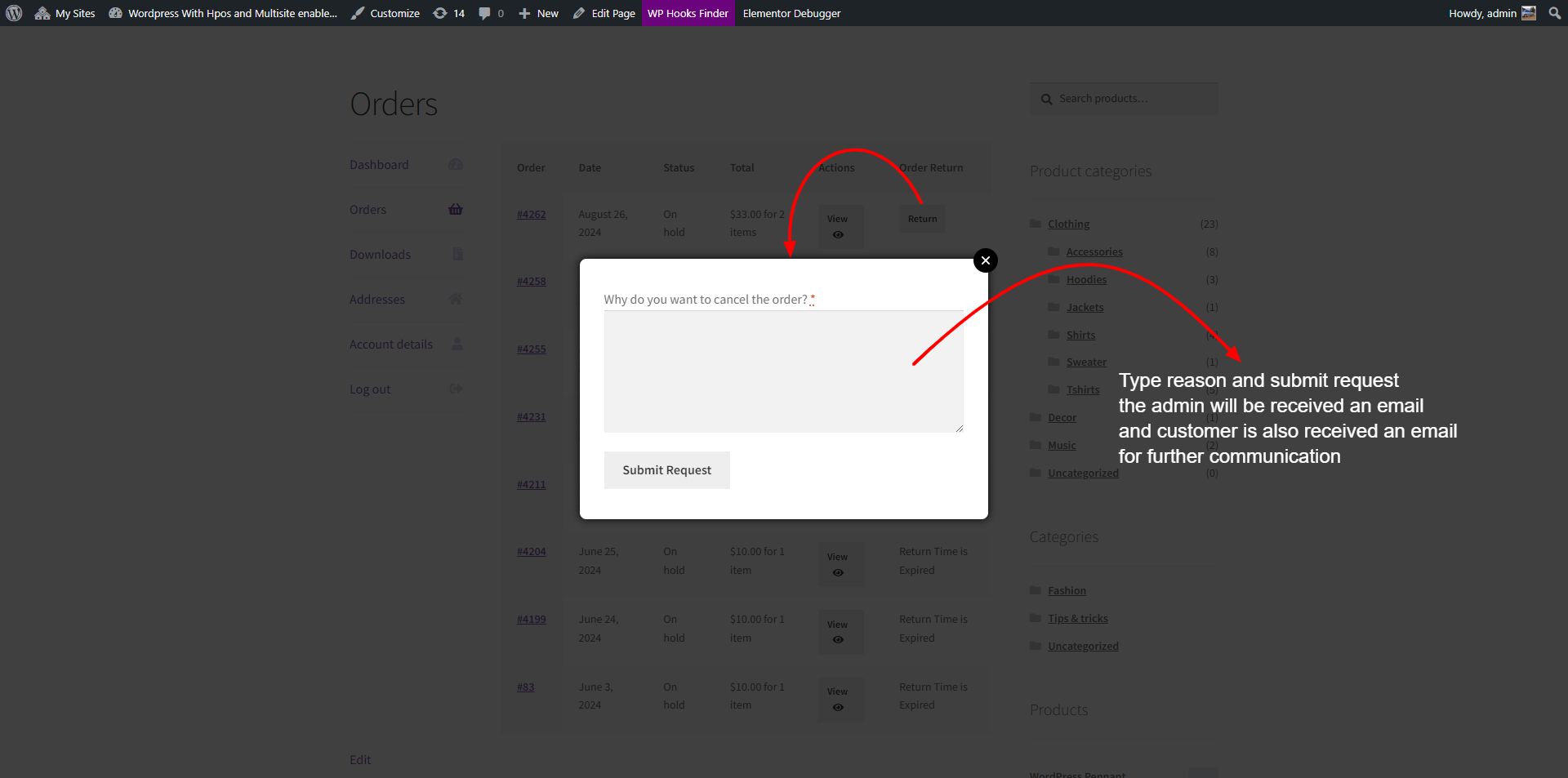Submit the return request
Screen dimensions: 1568x778
(666, 470)
